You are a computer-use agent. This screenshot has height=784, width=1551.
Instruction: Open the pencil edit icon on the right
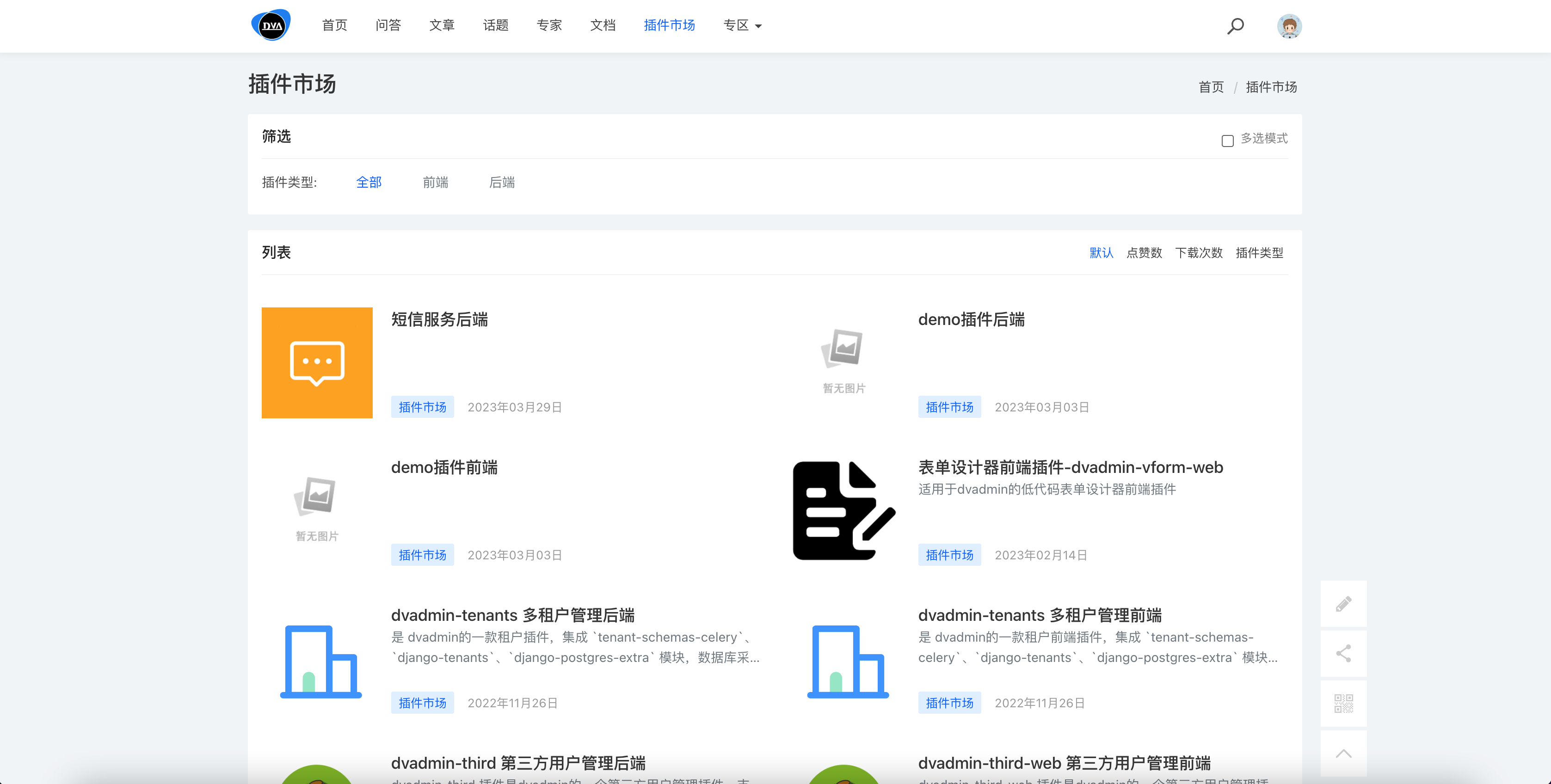[1343, 604]
